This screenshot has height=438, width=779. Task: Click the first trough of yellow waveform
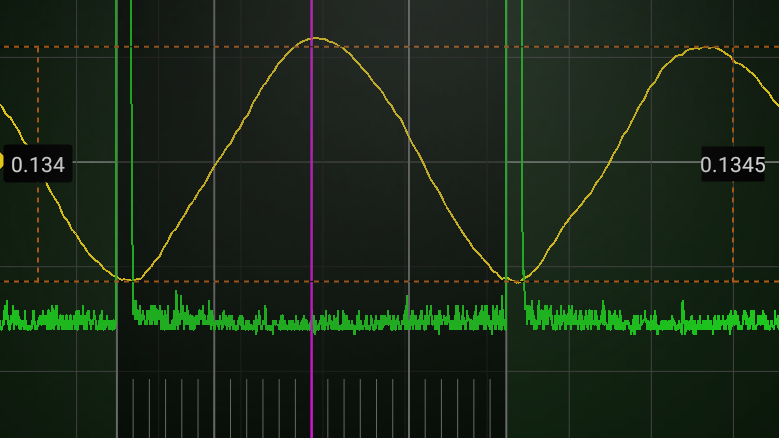129,279
